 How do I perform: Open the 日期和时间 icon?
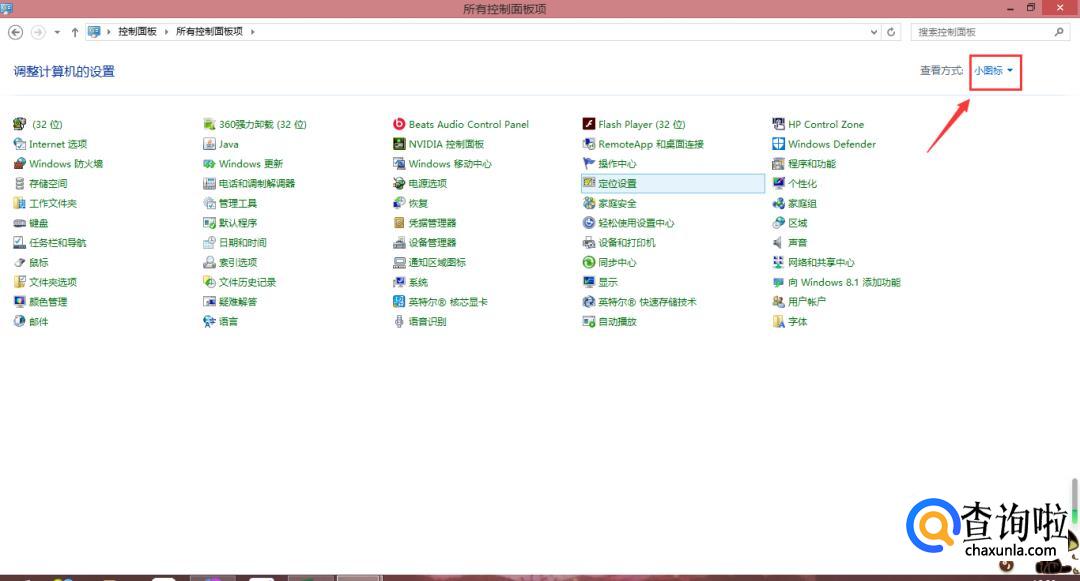[x=209, y=242]
